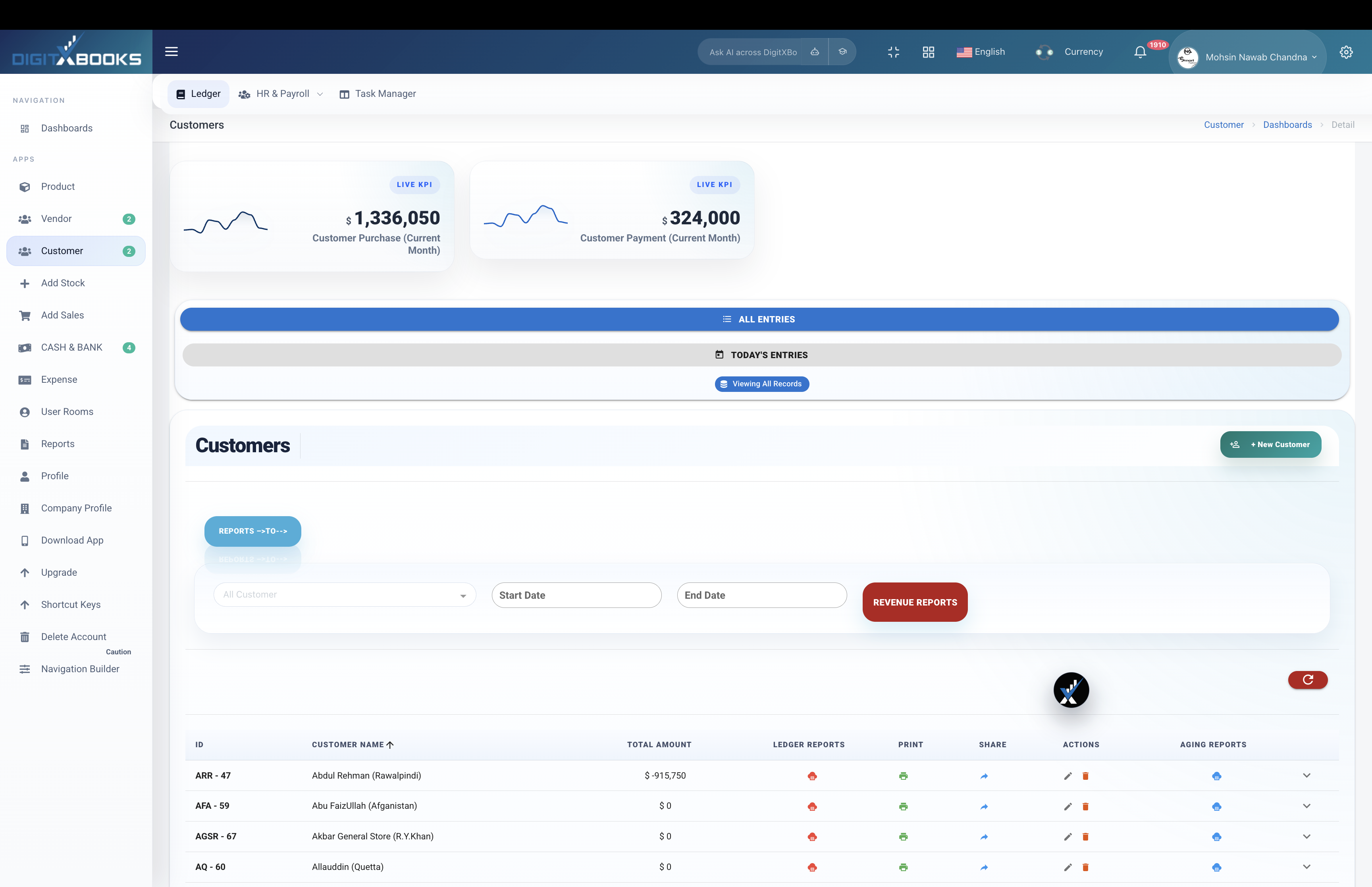Screen dimensions: 1372x887
Task: Open settings via the gear icon top right
Action: [x=1346, y=52]
